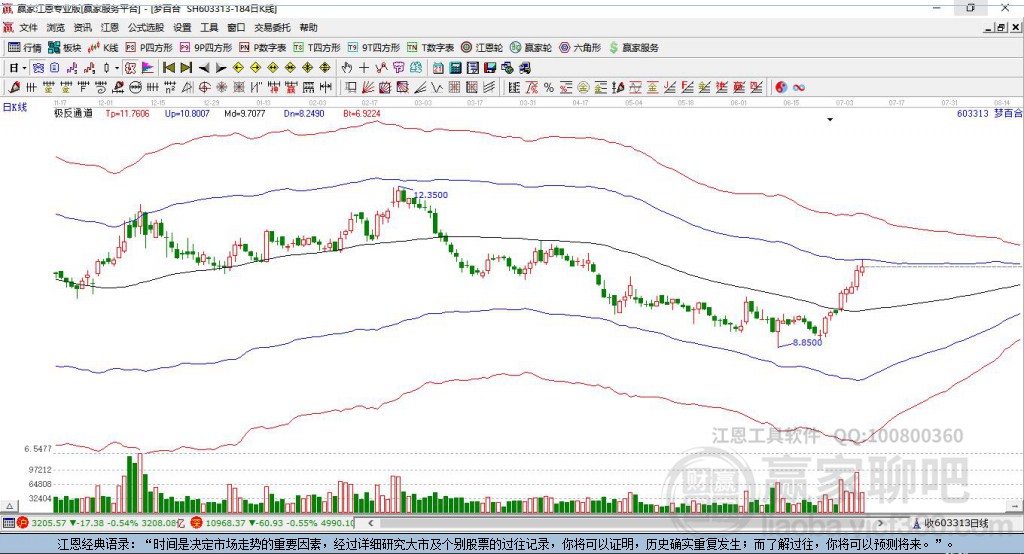This screenshot has height=554, width=1024.
Task: Click the 603313 梦百合 stock label
Action: point(989,113)
